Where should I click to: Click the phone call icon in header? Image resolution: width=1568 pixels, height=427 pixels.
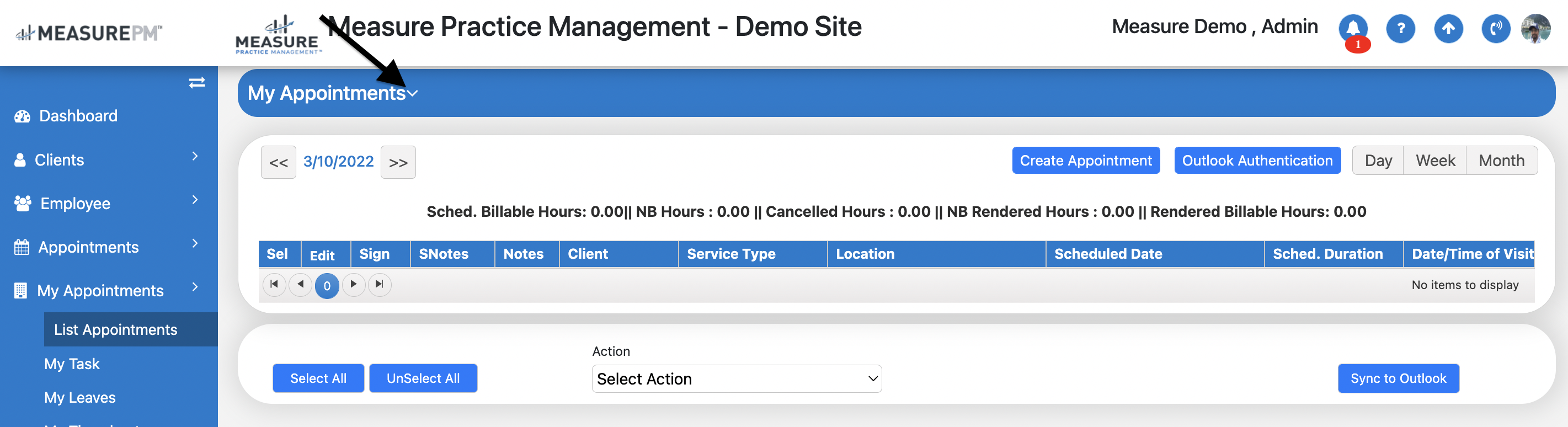1496,29
